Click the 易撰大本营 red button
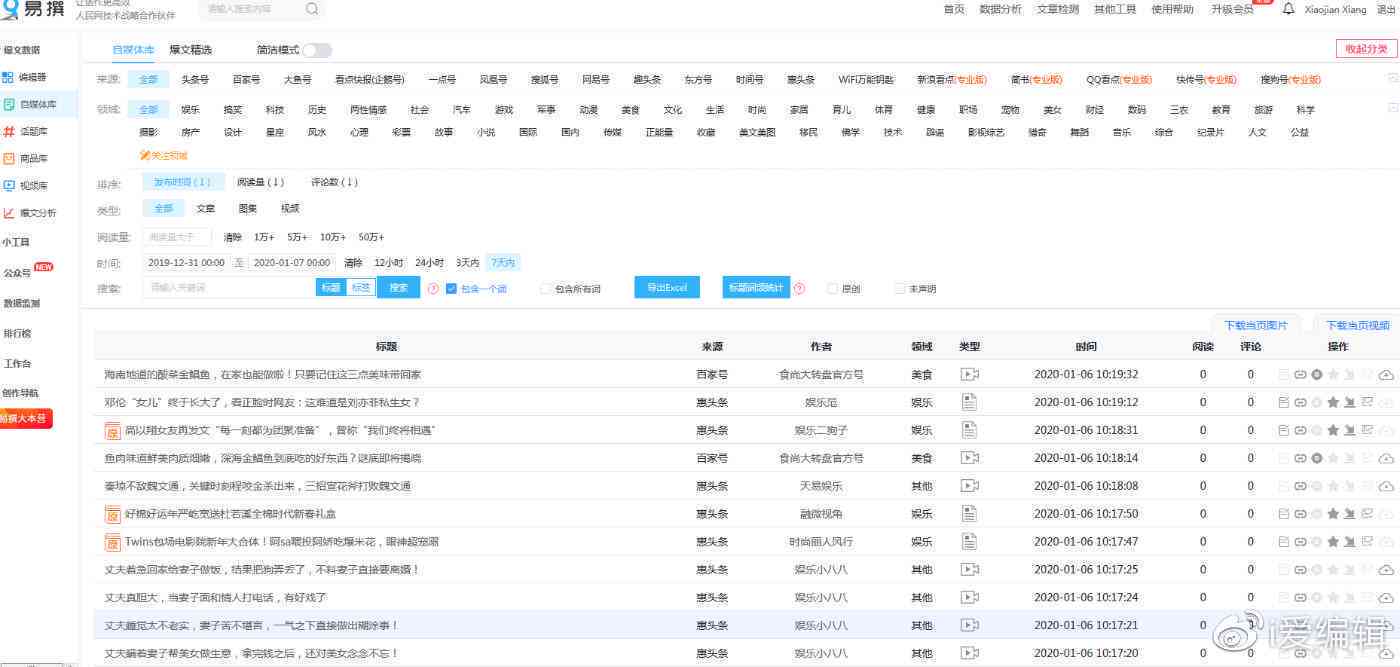The image size is (1400, 667). point(25,418)
